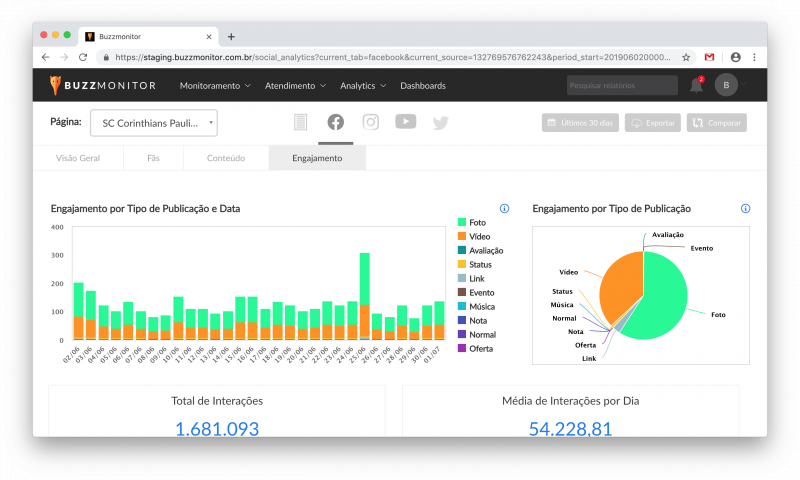
Task: Open the YouTube analytics icon
Action: (406, 121)
